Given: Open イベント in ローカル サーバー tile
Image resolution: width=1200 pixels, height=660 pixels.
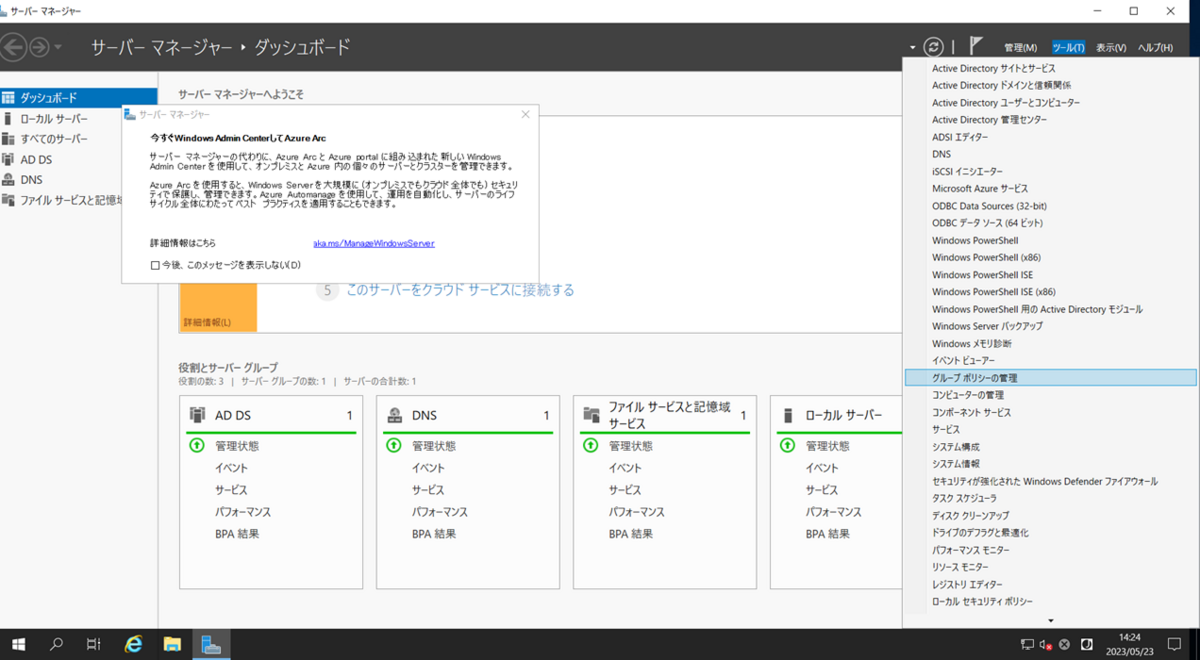Looking at the screenshot, I should pyautogui.click(x=822, y=468).
